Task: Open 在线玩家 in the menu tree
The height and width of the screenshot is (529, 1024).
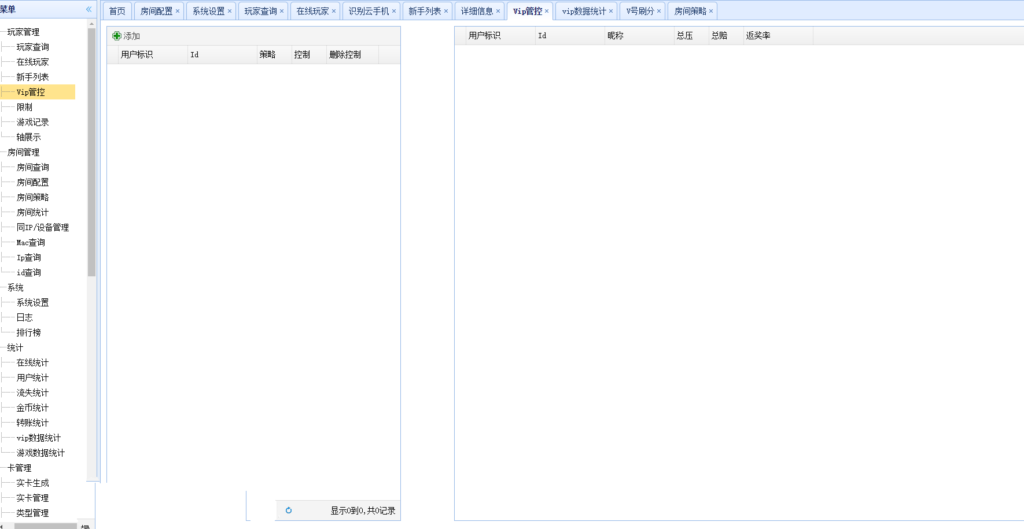Action: click(33, 62)
